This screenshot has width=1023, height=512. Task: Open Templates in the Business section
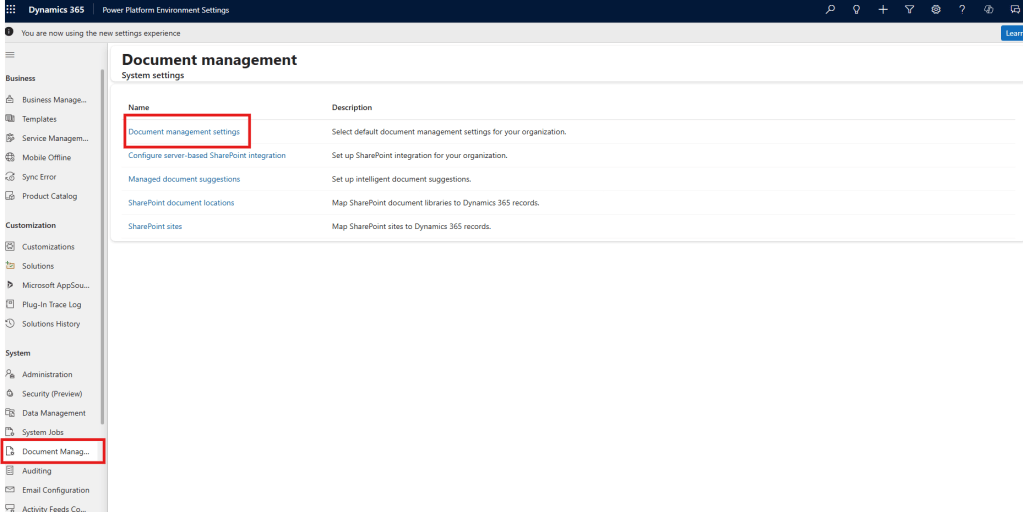(39, 119)
